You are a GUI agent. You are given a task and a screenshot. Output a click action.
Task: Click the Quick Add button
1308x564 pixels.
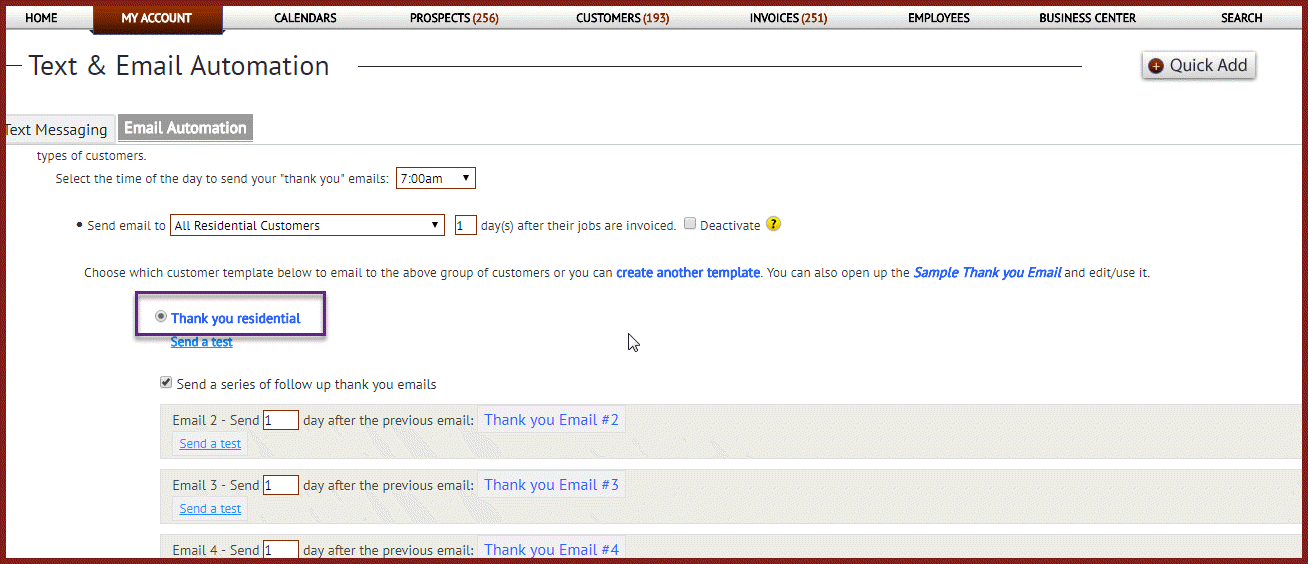coord(1198,65)
